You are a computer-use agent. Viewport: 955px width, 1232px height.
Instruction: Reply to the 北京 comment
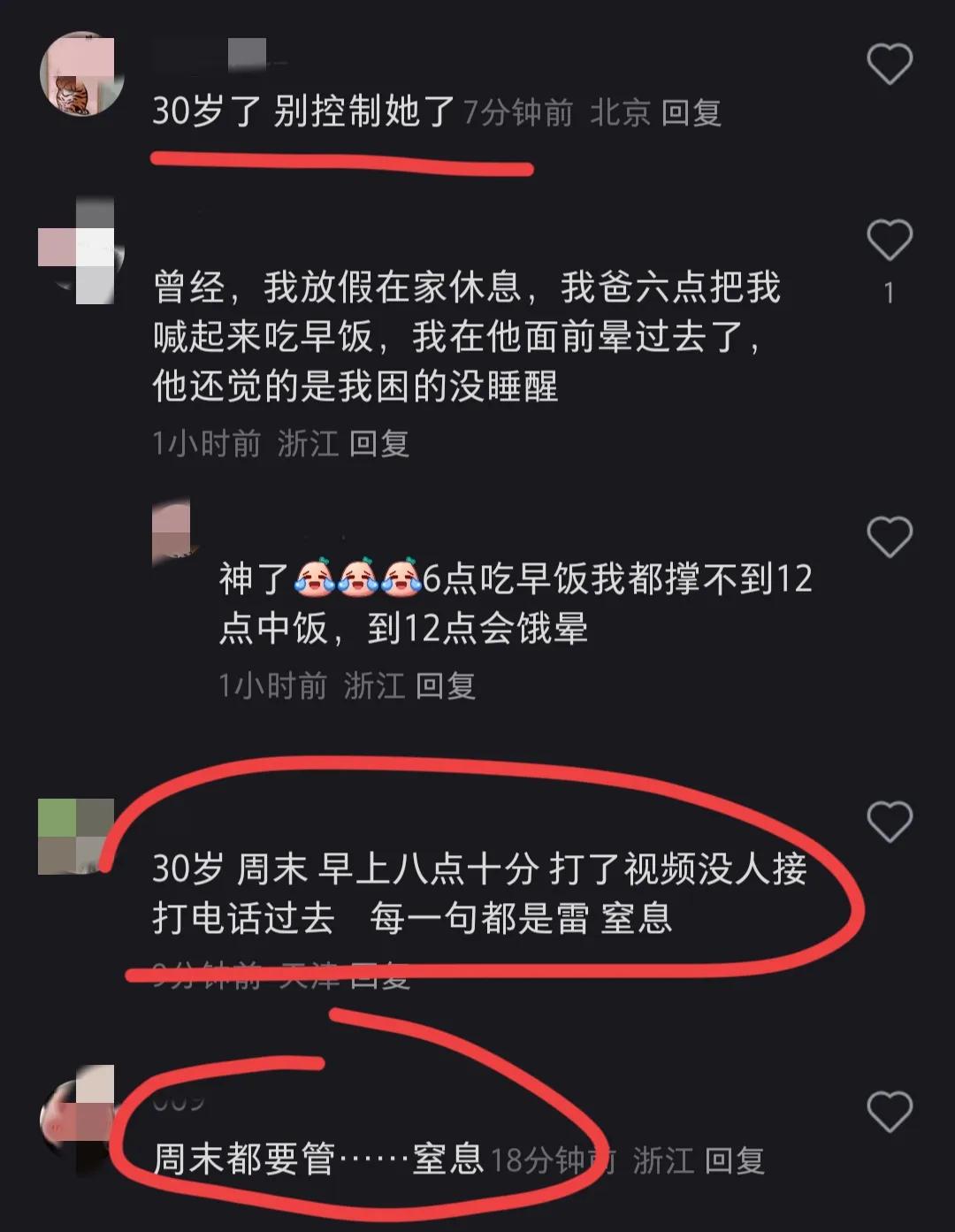pos(691,112)
